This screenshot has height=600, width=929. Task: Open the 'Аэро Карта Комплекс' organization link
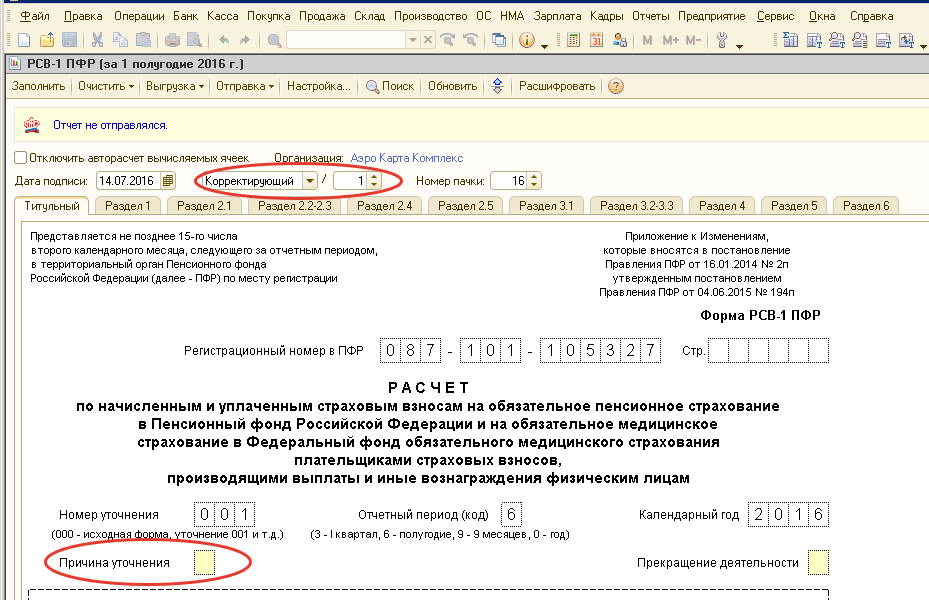406,158
